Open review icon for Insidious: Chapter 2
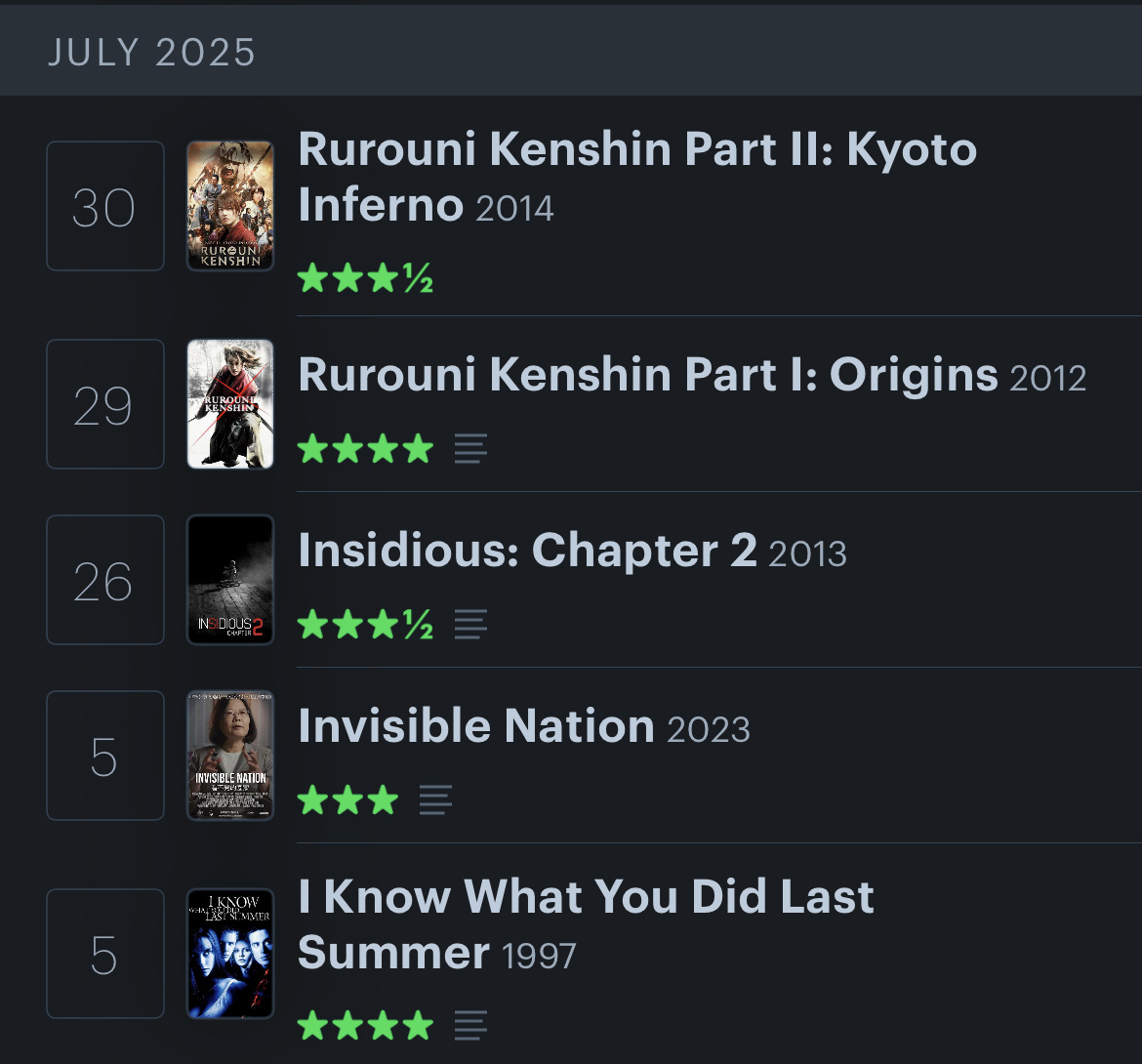 tap(470, 624)
